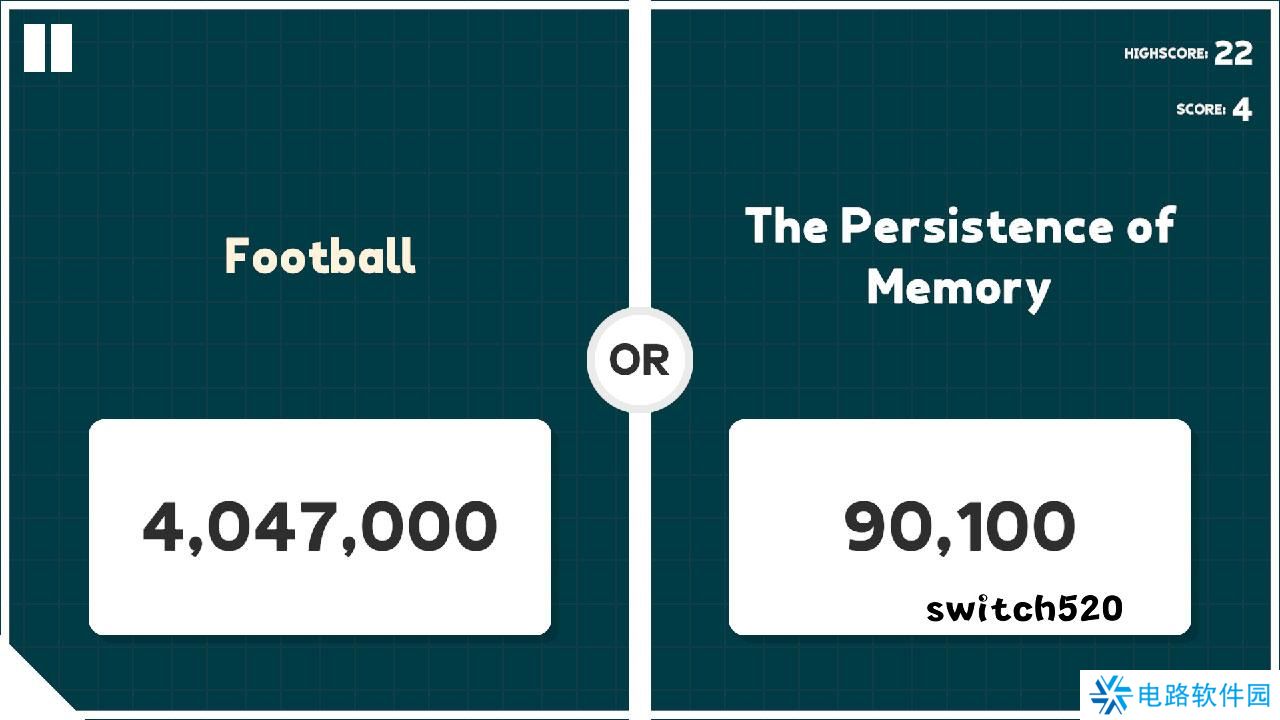Click the HIGHSCORE label

[1165, 54]
